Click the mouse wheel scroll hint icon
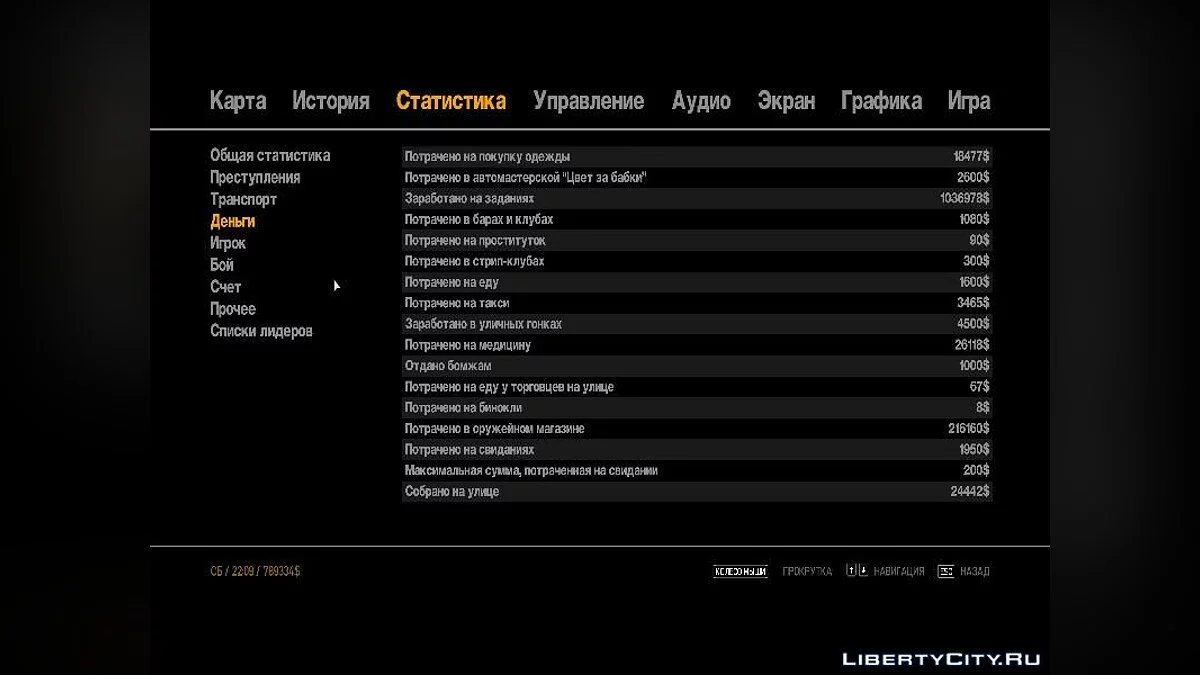This screenshot has height=675, width=1200. coord(740,572)
